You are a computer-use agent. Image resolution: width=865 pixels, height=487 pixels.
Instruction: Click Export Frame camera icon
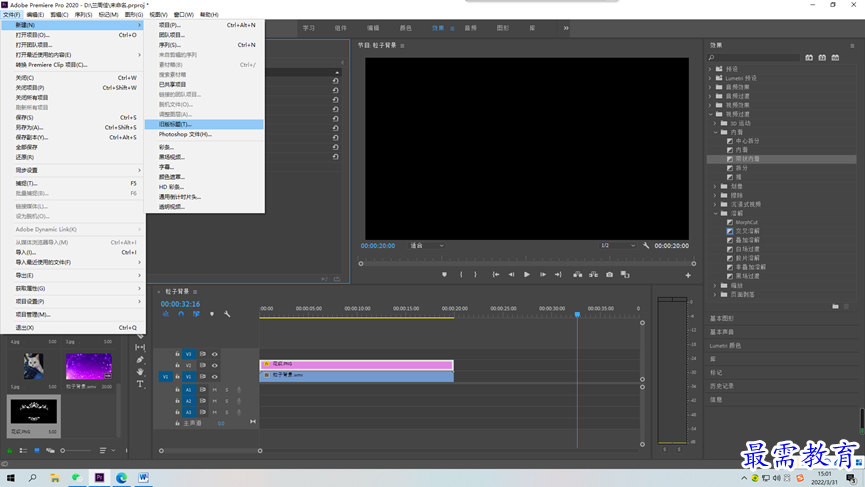[610, 275]
